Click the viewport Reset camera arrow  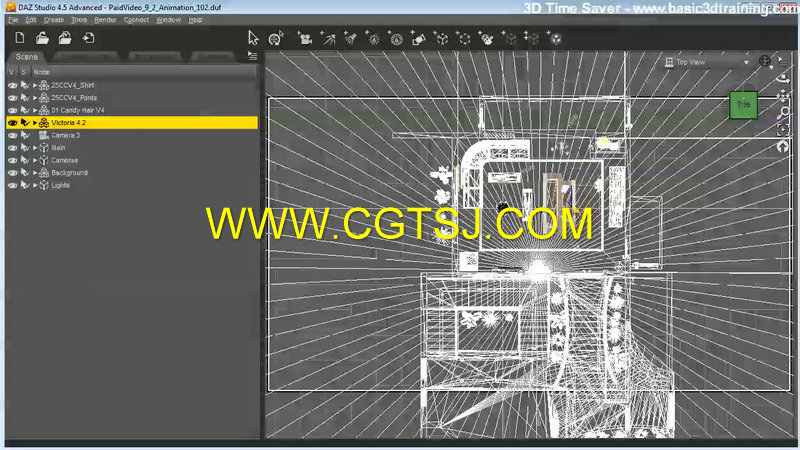(x=782, y=146)
